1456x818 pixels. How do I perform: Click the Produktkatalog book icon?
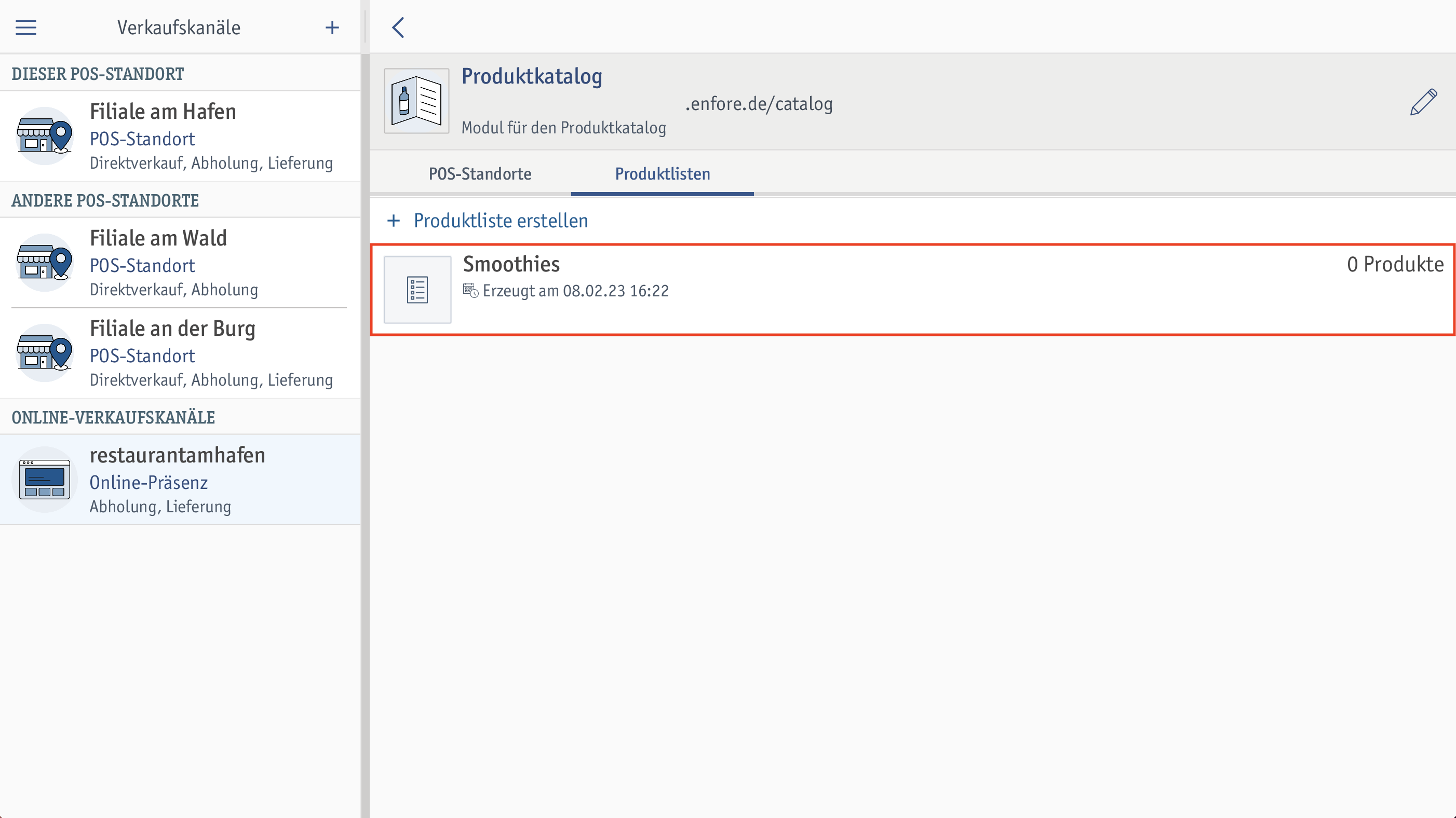pos(416,101)
